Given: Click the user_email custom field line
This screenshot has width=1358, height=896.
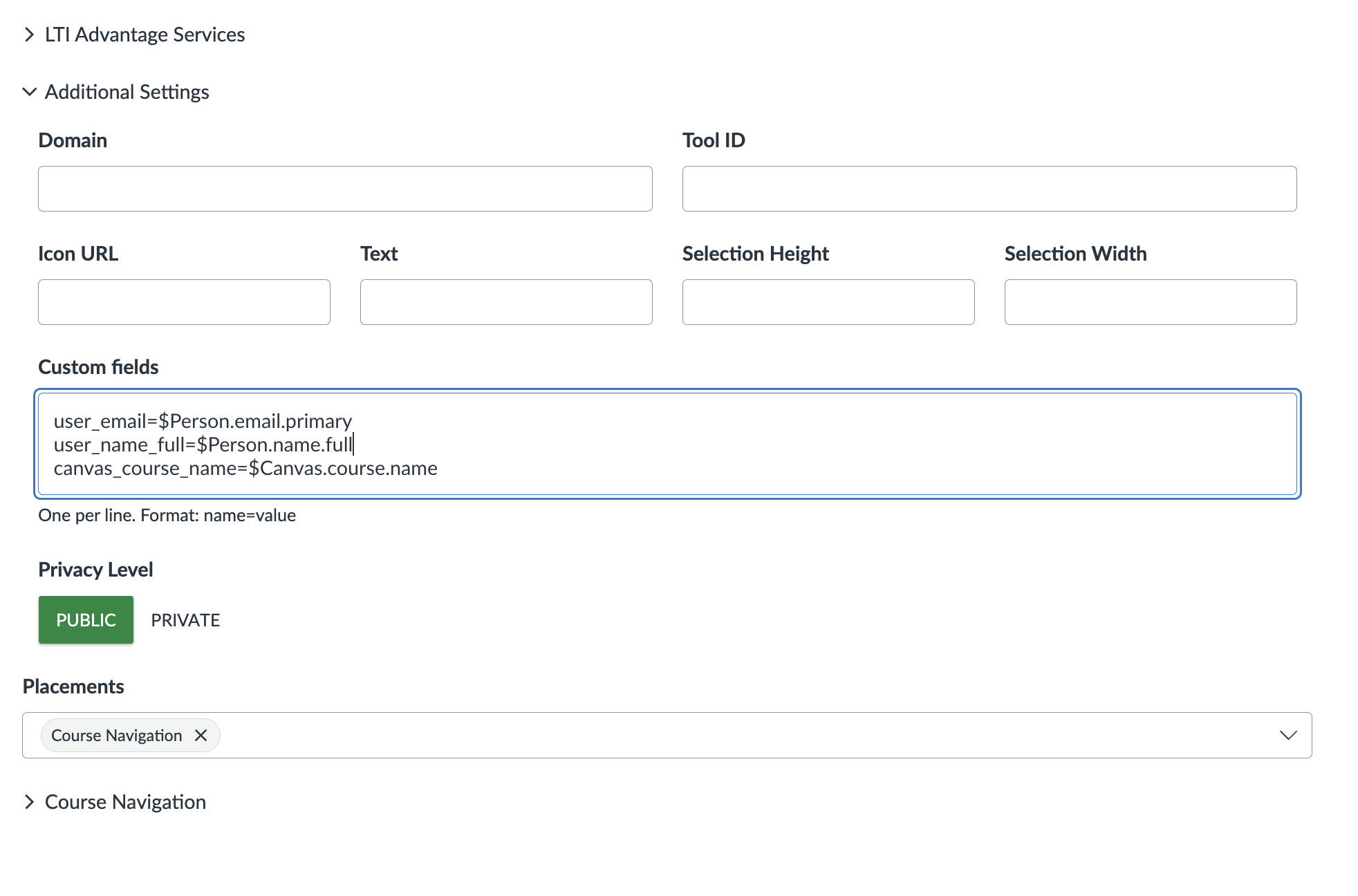Looking at the screenshot, I should click(203, 420).
